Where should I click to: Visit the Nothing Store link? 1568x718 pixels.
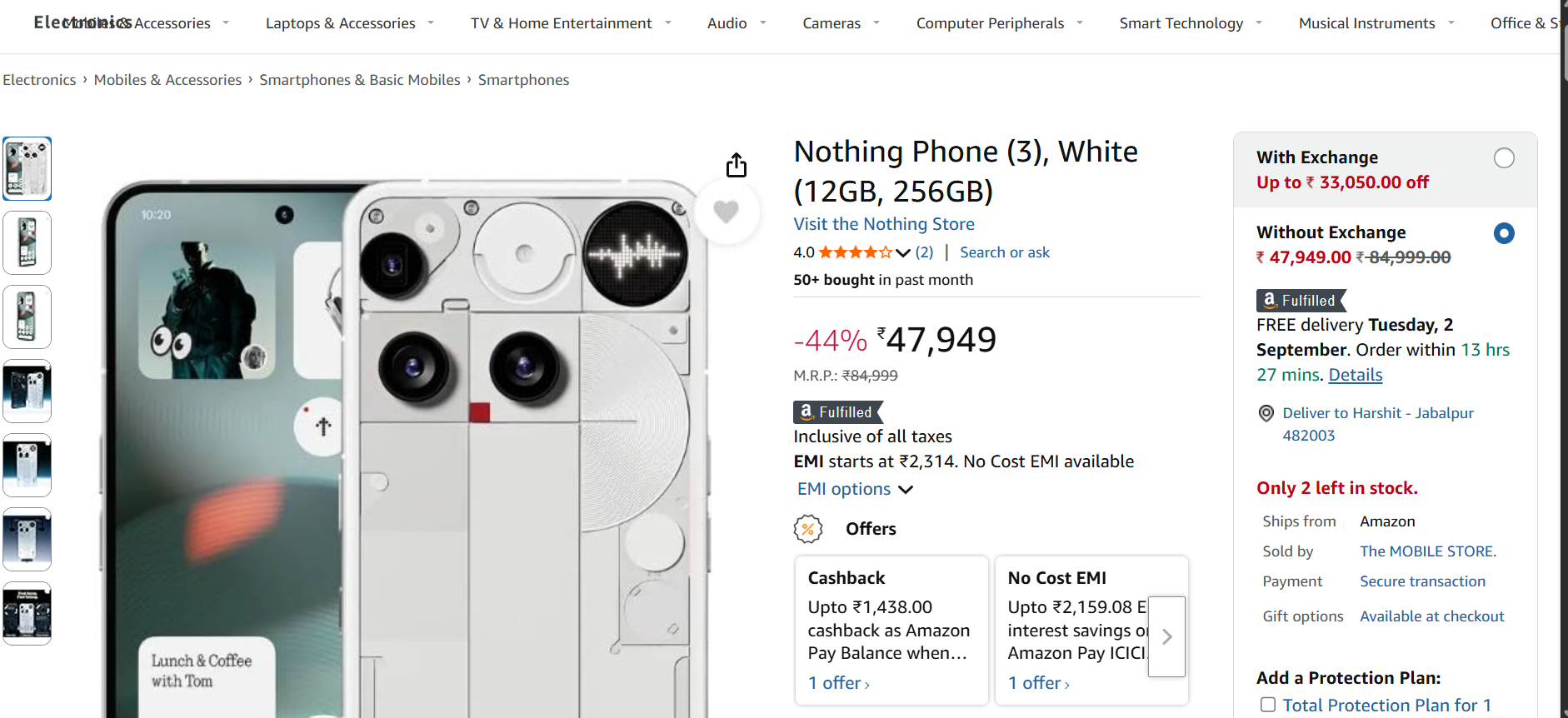point(883,224)
